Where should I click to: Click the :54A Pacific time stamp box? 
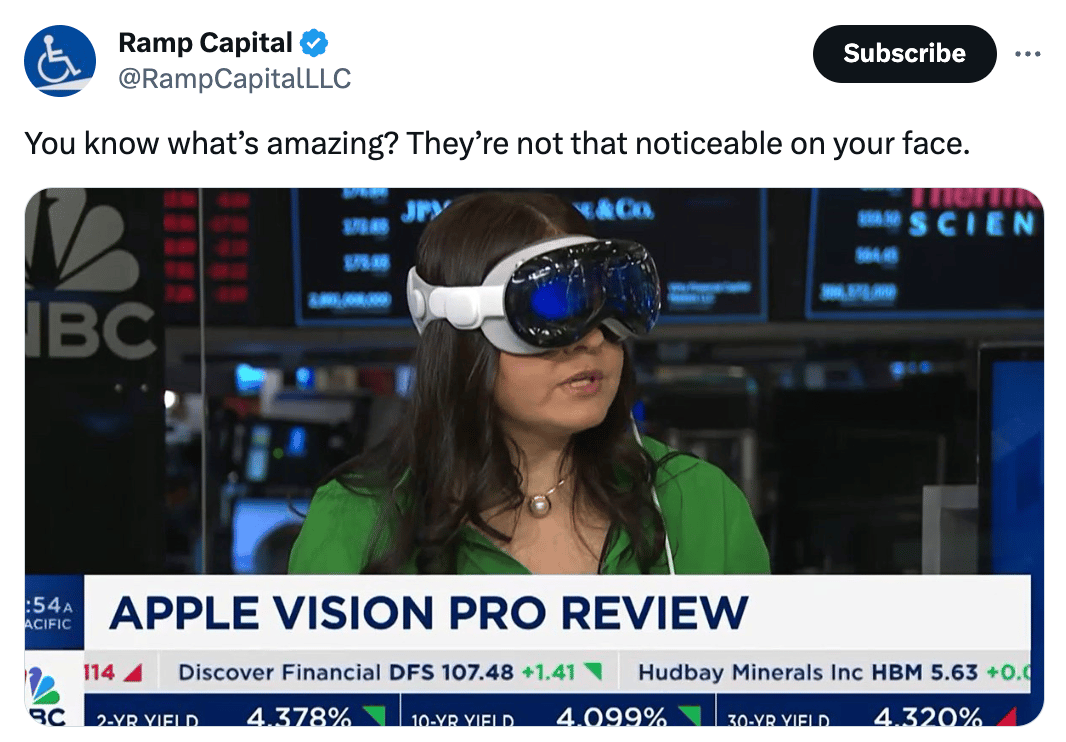(x=54, y=613)
